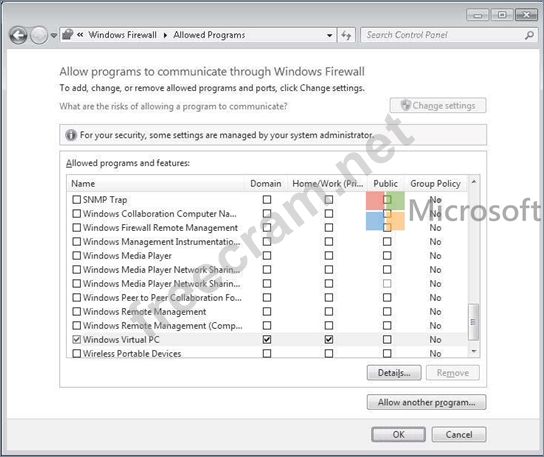
Task: Click the Allow another program button
Action: point(426,402)
